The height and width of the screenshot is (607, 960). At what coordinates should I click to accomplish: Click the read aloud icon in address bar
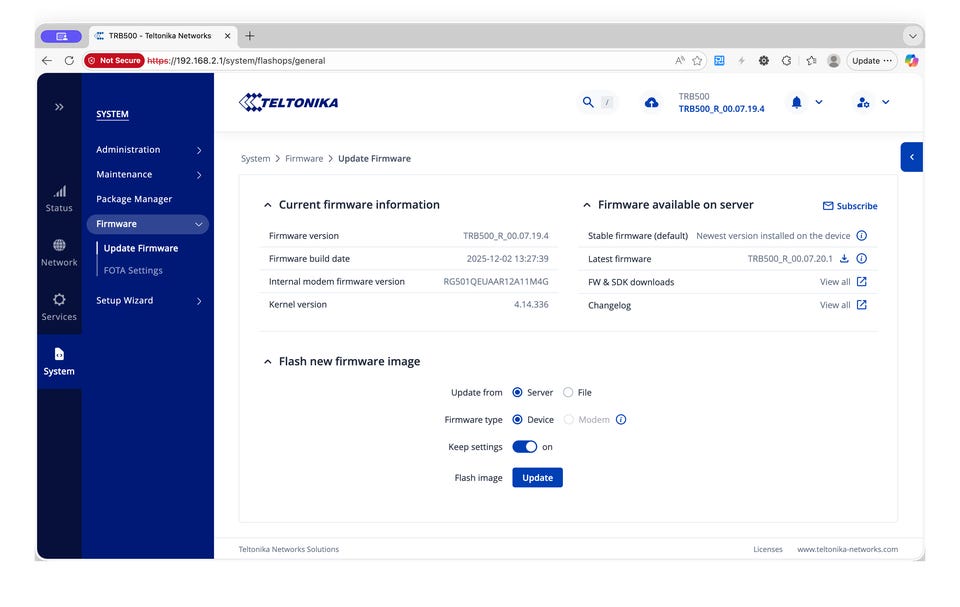point(680,61)
